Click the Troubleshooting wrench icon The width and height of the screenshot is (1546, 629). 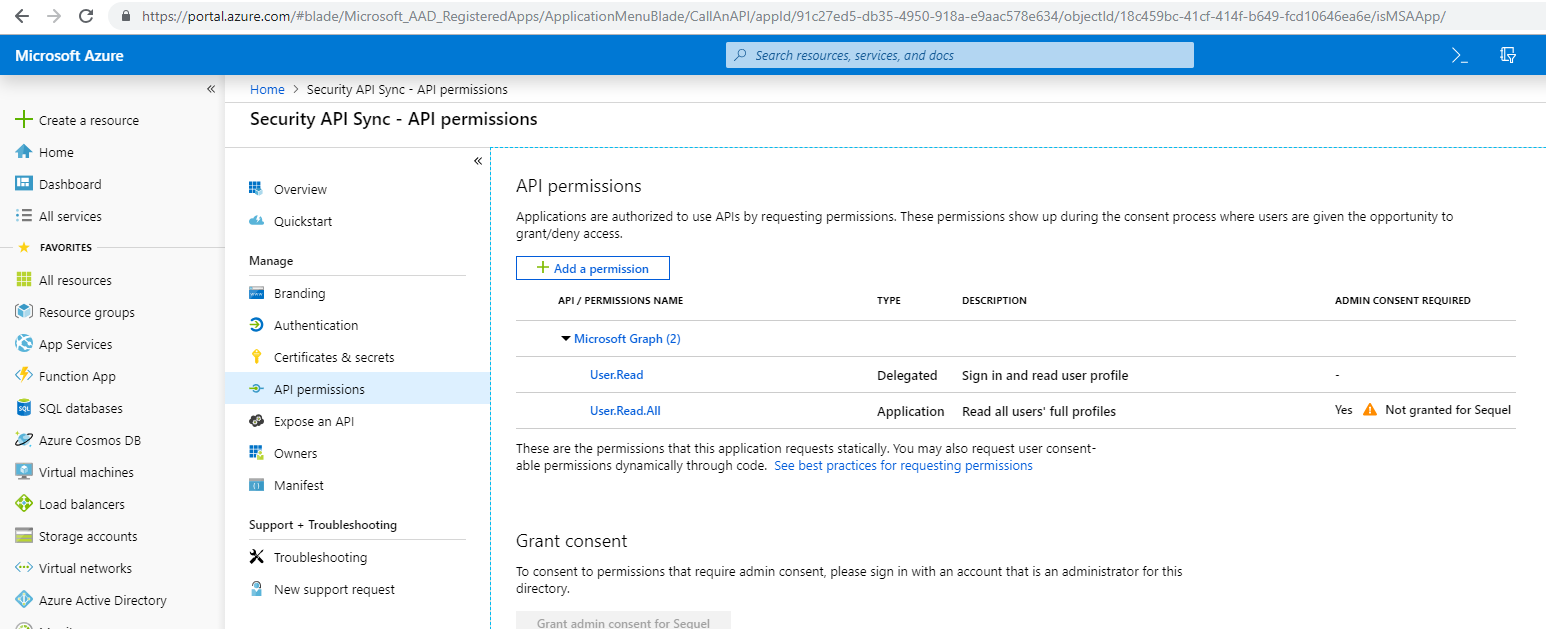(x=256, y=557)
